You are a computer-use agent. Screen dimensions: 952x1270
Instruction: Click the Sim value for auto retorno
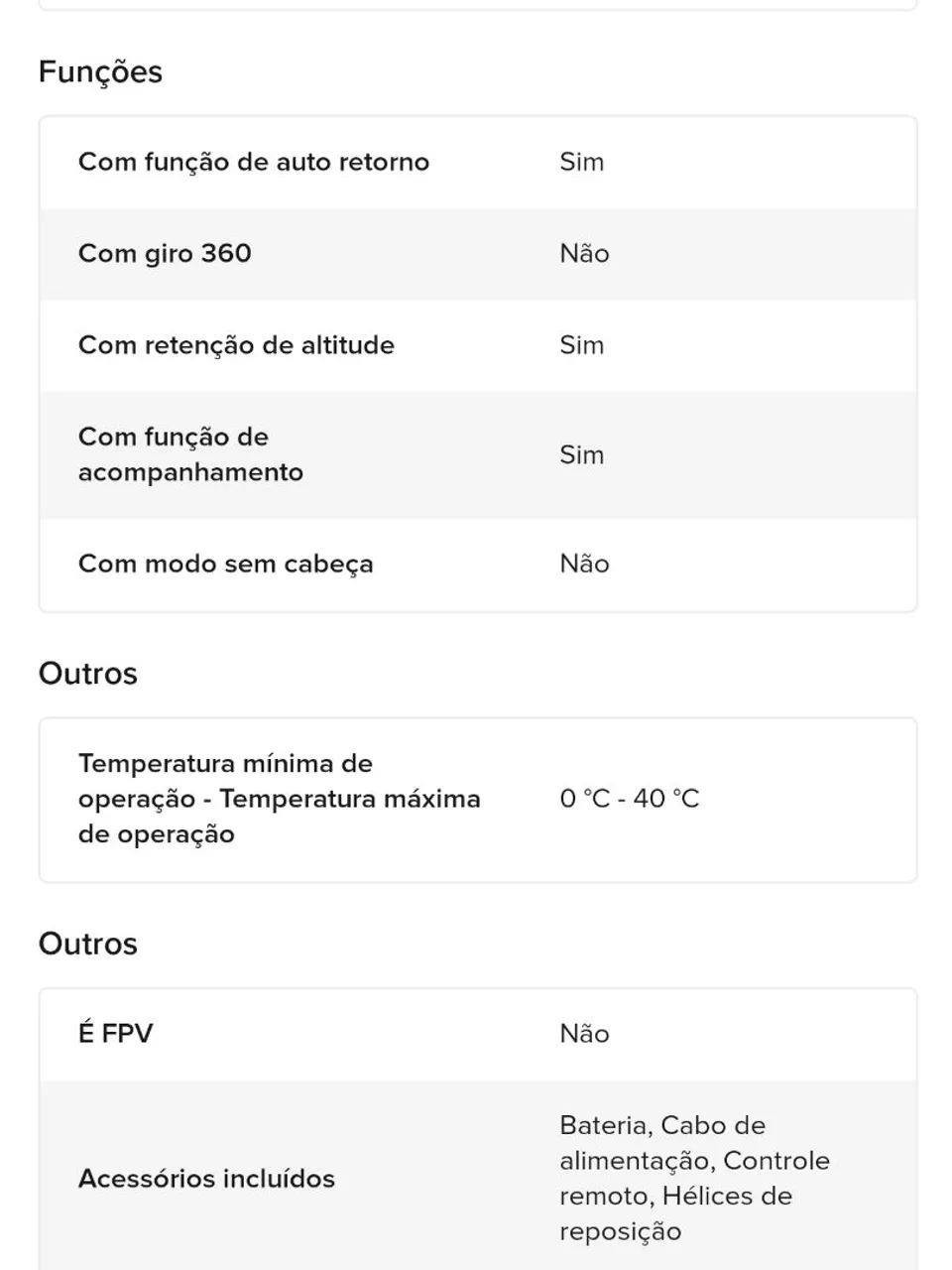pos(581,162)
